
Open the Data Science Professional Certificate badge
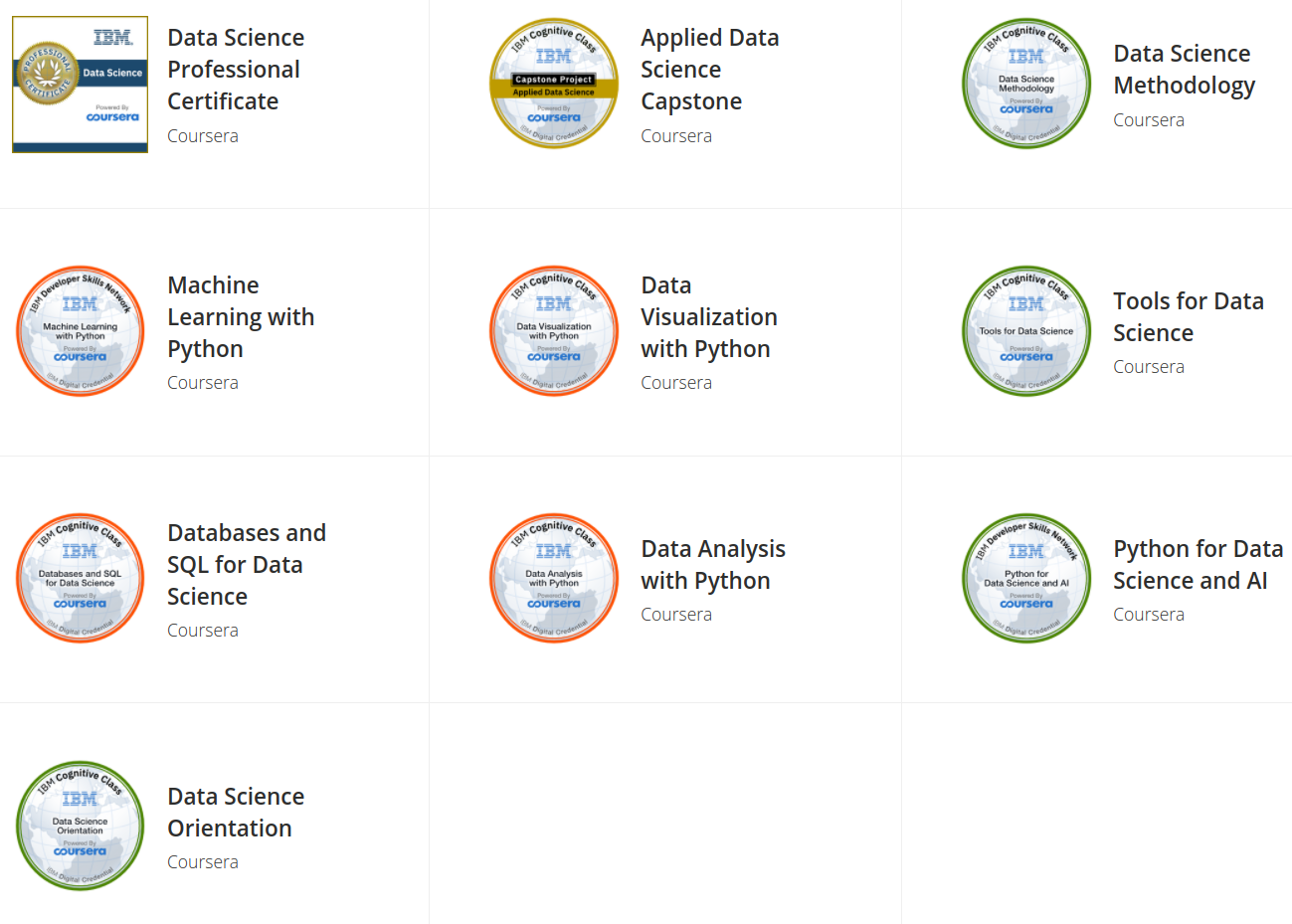tap(80, 84)
